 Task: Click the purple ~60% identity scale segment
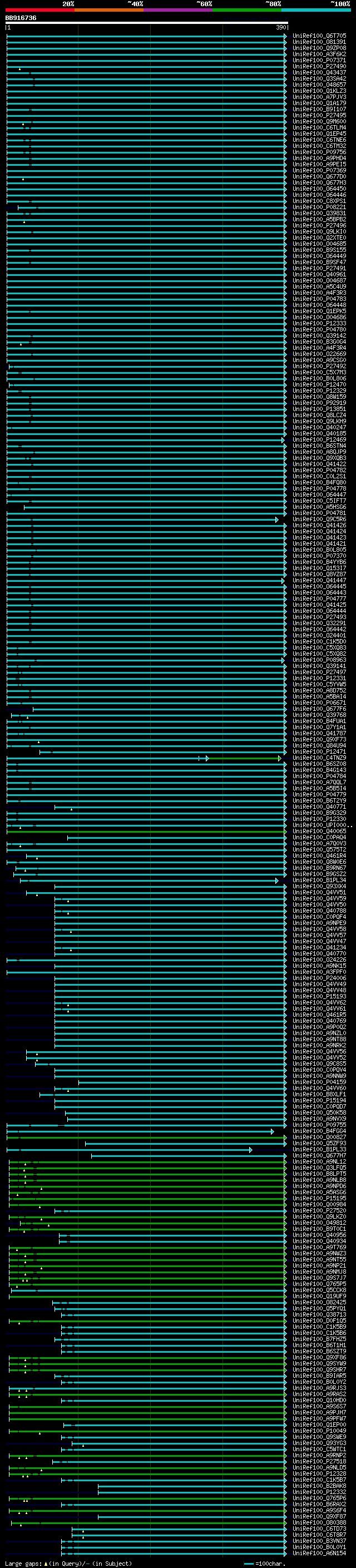(x=177, y=10)
